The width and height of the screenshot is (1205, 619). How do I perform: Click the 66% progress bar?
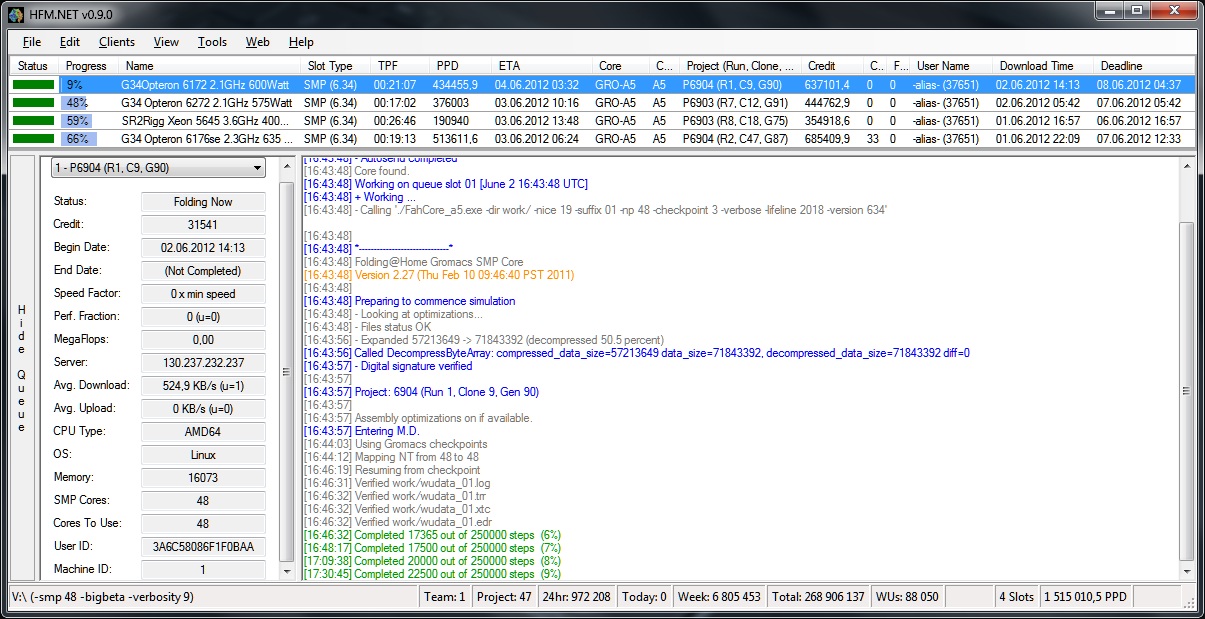(x=88, y=139)
